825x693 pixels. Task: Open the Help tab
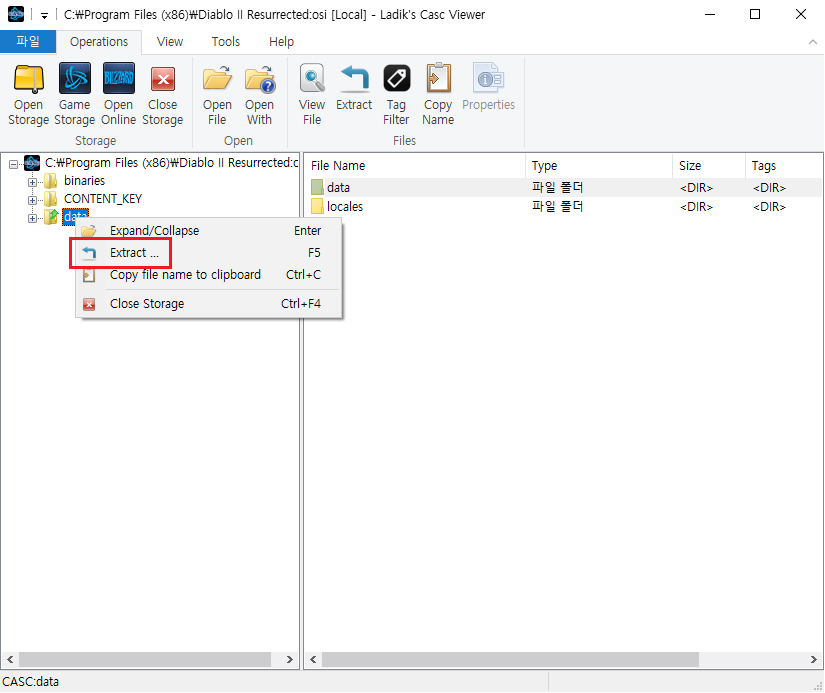click(x=281, y=42)
